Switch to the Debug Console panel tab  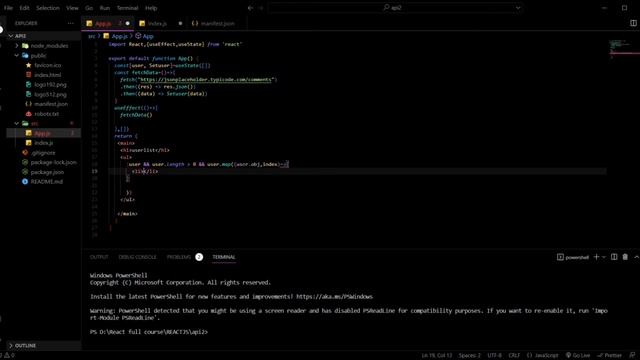138,257
